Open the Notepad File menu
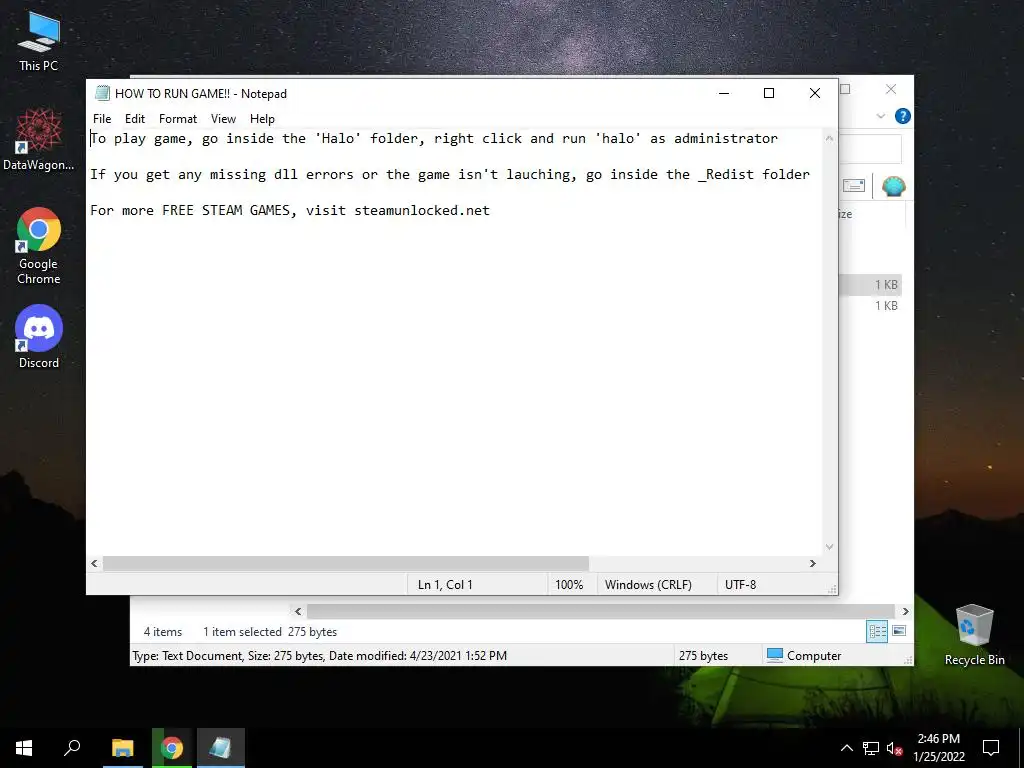The height and width of the screenshot is (768, 1024). coord(102,119)
